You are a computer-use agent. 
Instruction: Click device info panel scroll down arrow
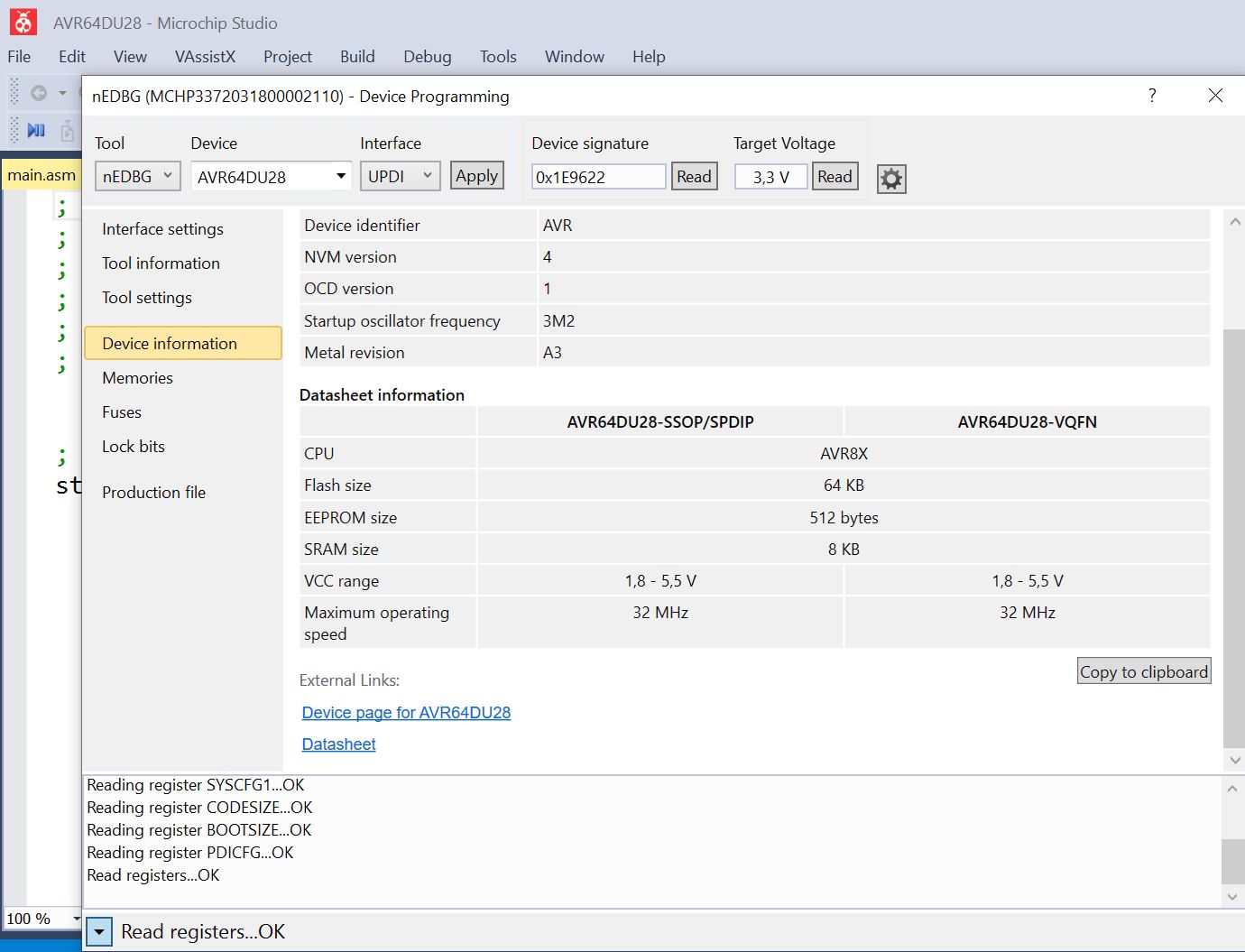click(1235, 761)
